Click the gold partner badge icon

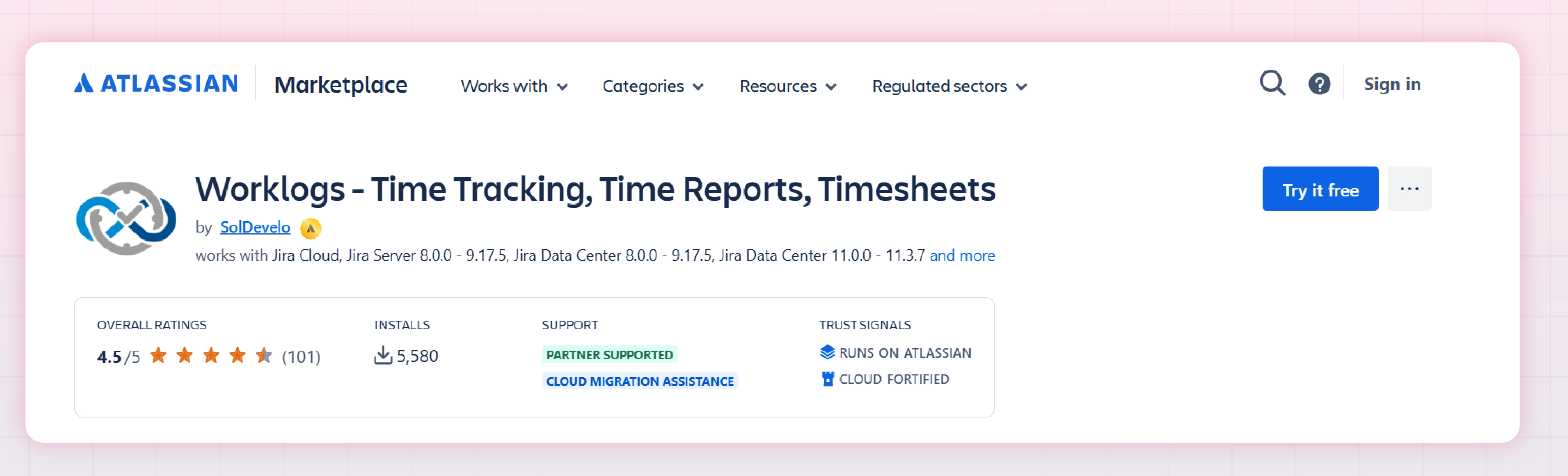(310, 228)
